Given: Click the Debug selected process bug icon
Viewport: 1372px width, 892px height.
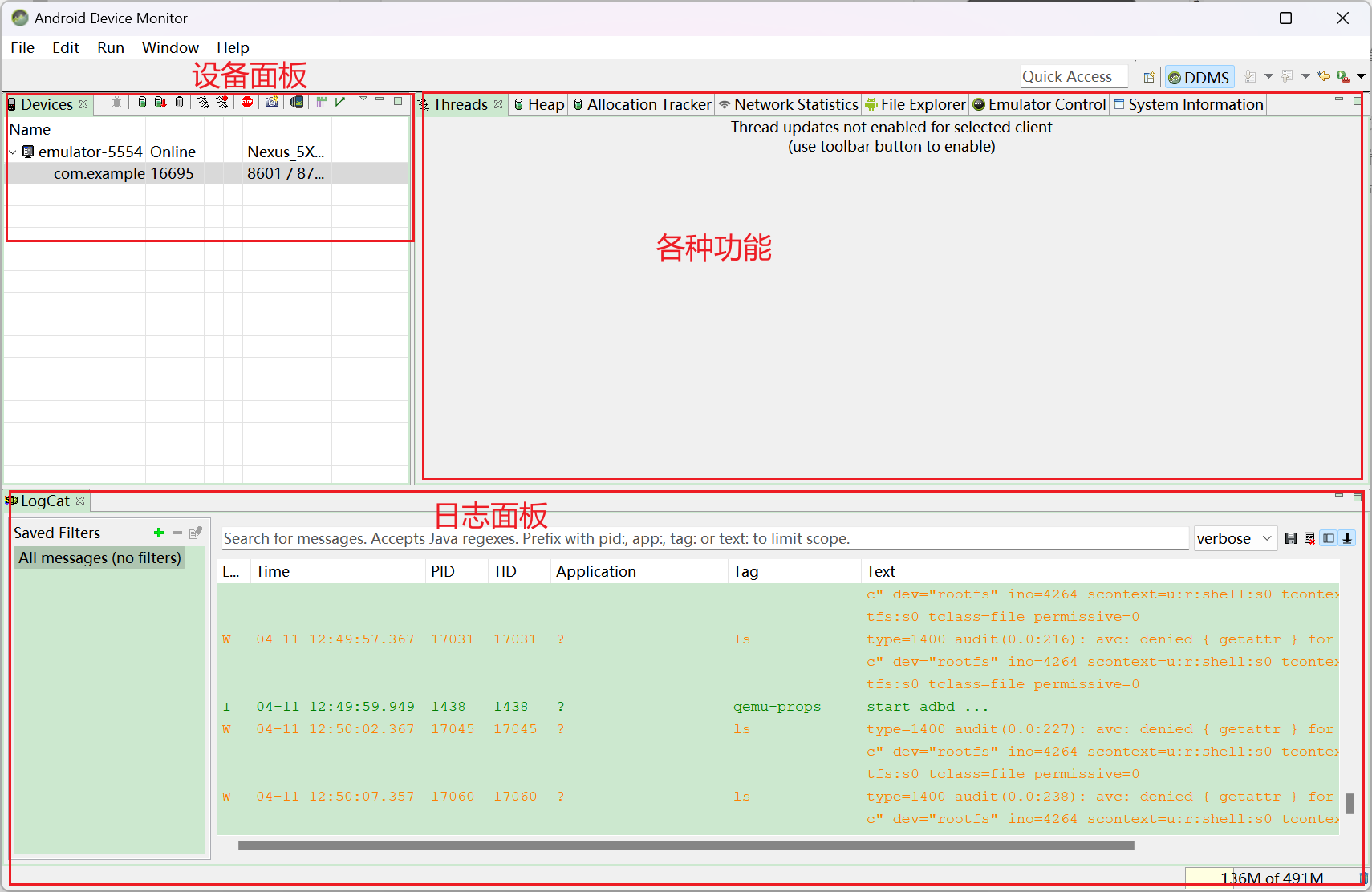Looking at the screenshot, I should click(x=117, y=103).
